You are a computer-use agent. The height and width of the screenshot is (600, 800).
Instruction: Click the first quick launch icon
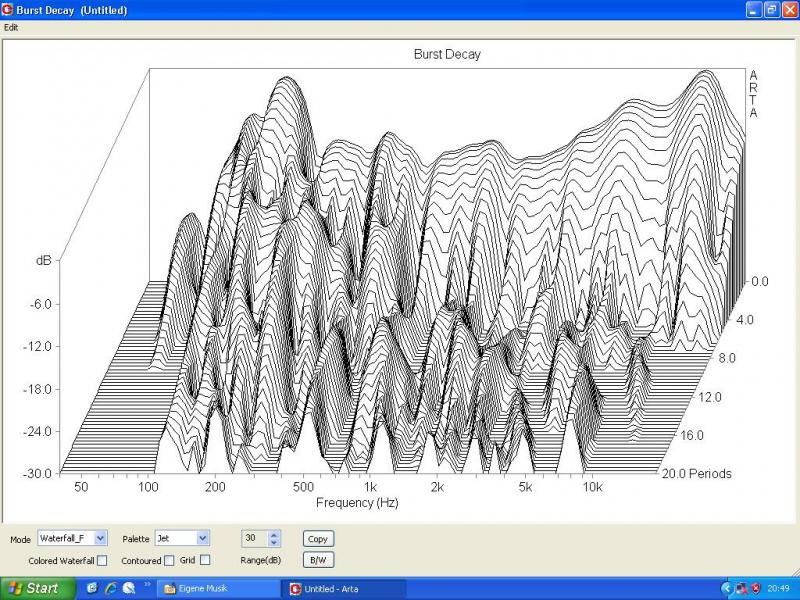pos(92,588)
